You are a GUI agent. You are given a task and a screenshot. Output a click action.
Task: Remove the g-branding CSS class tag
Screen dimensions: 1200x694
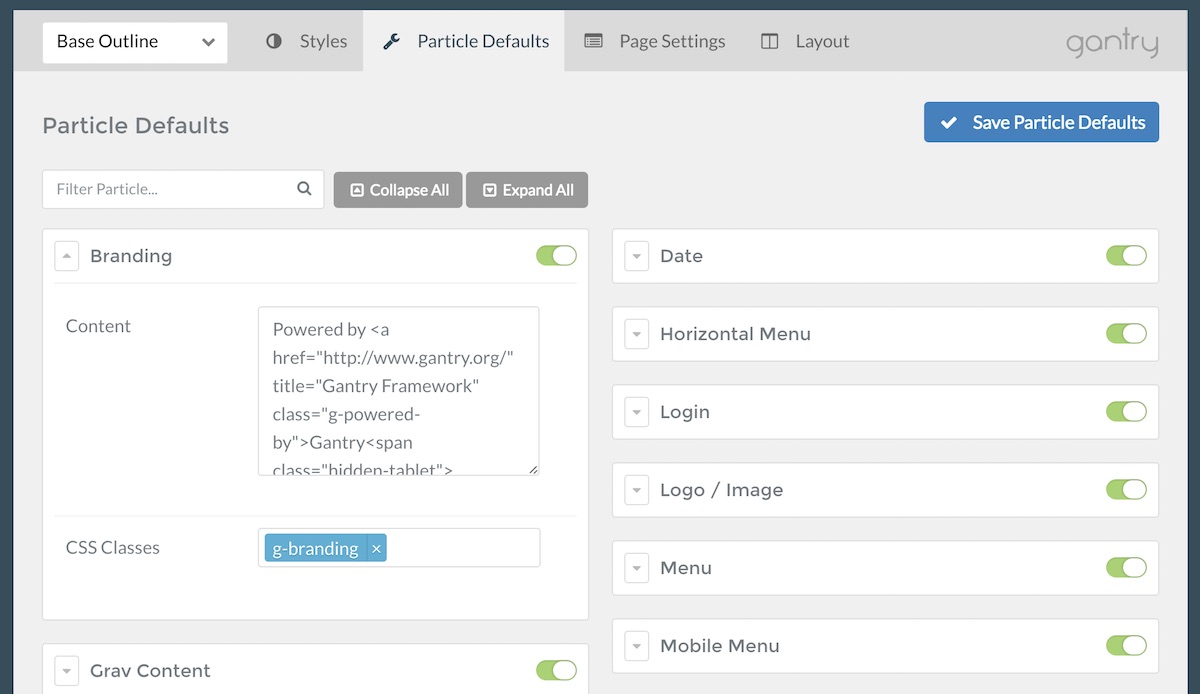point(376,549)
